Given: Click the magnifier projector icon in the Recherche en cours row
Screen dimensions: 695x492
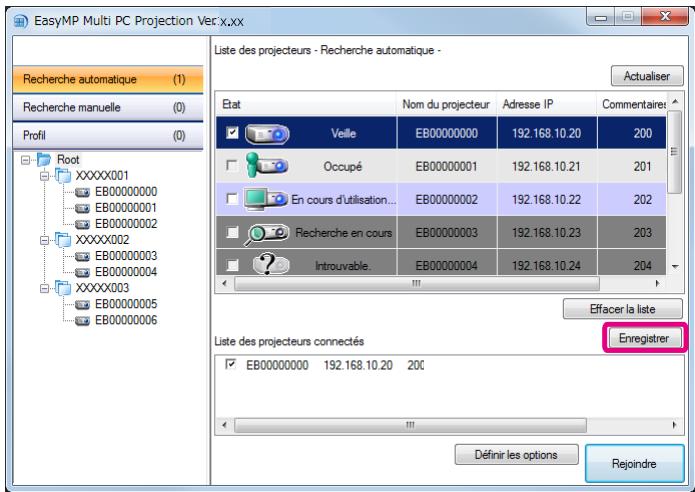Looking at the screenshot, I should coord(267,234).
